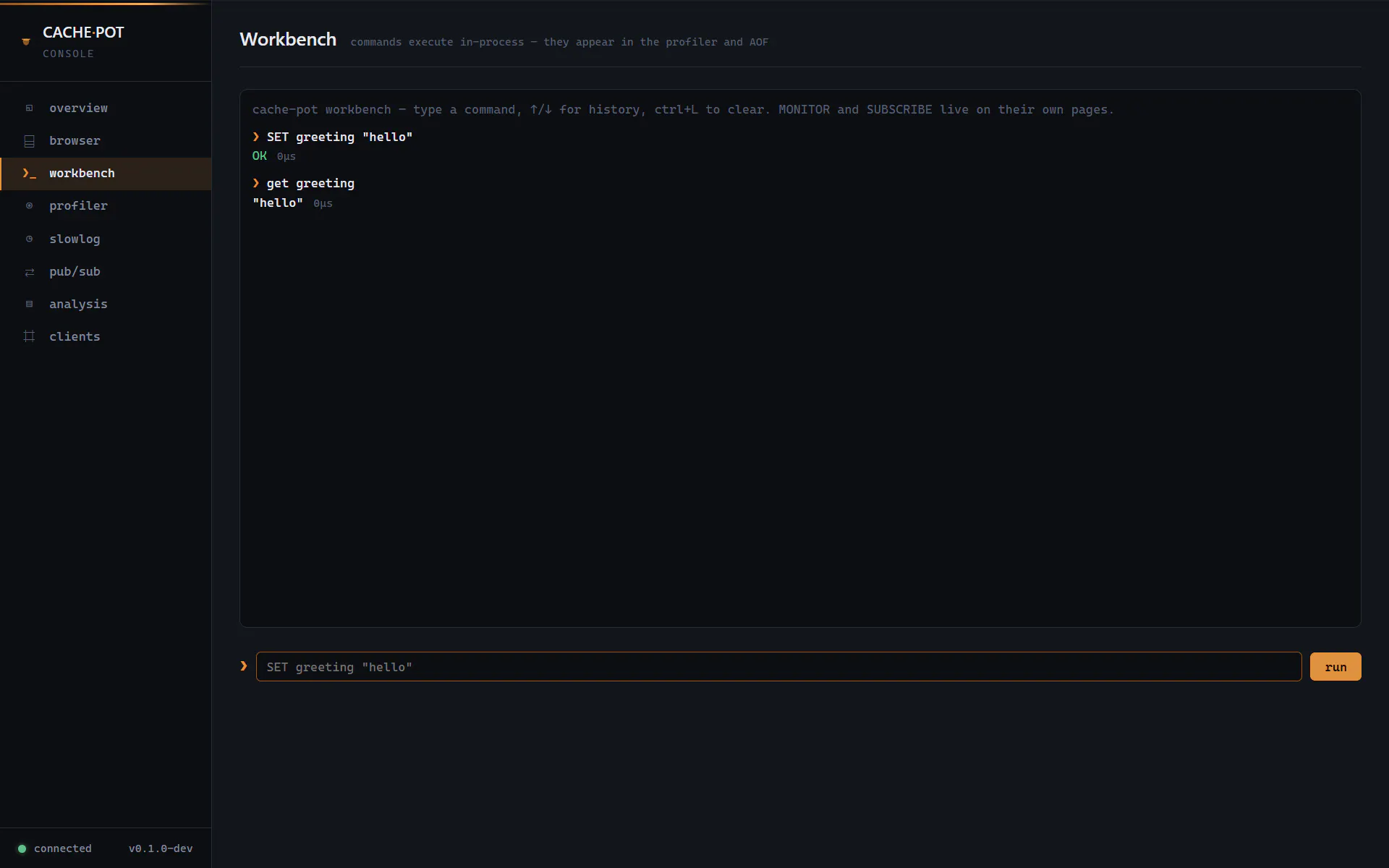Open the slowlog page
Image resolution: width=1389 pixels, height=868 pixels.
pyautogui.click(x=106, y=239)
